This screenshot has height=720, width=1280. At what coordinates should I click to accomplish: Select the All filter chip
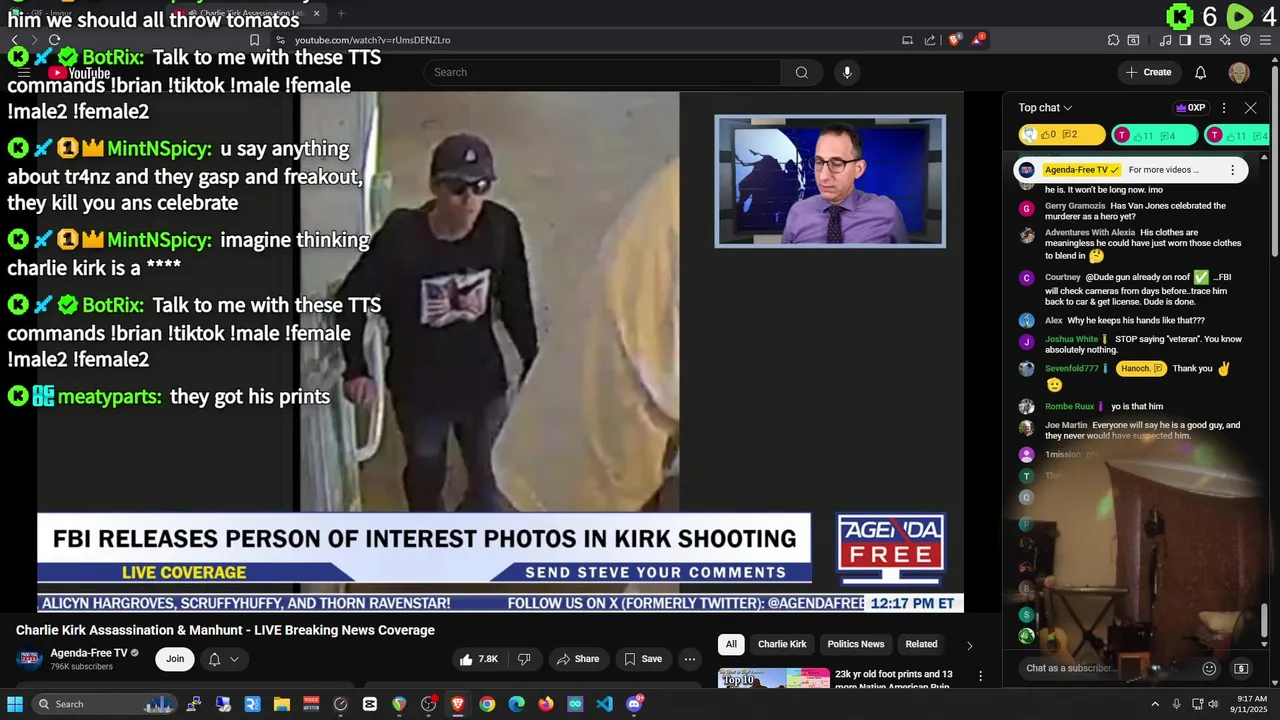click(x=731, y=644)
